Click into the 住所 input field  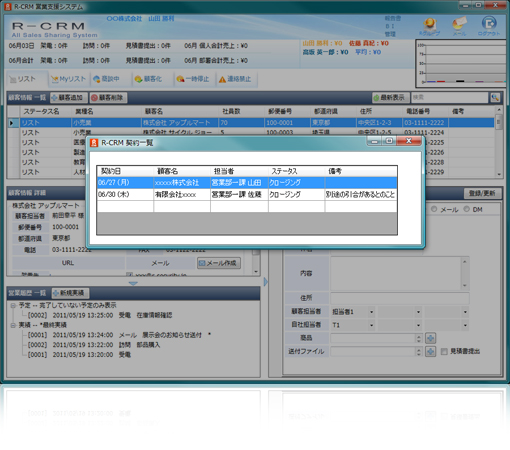pos(400,298)
